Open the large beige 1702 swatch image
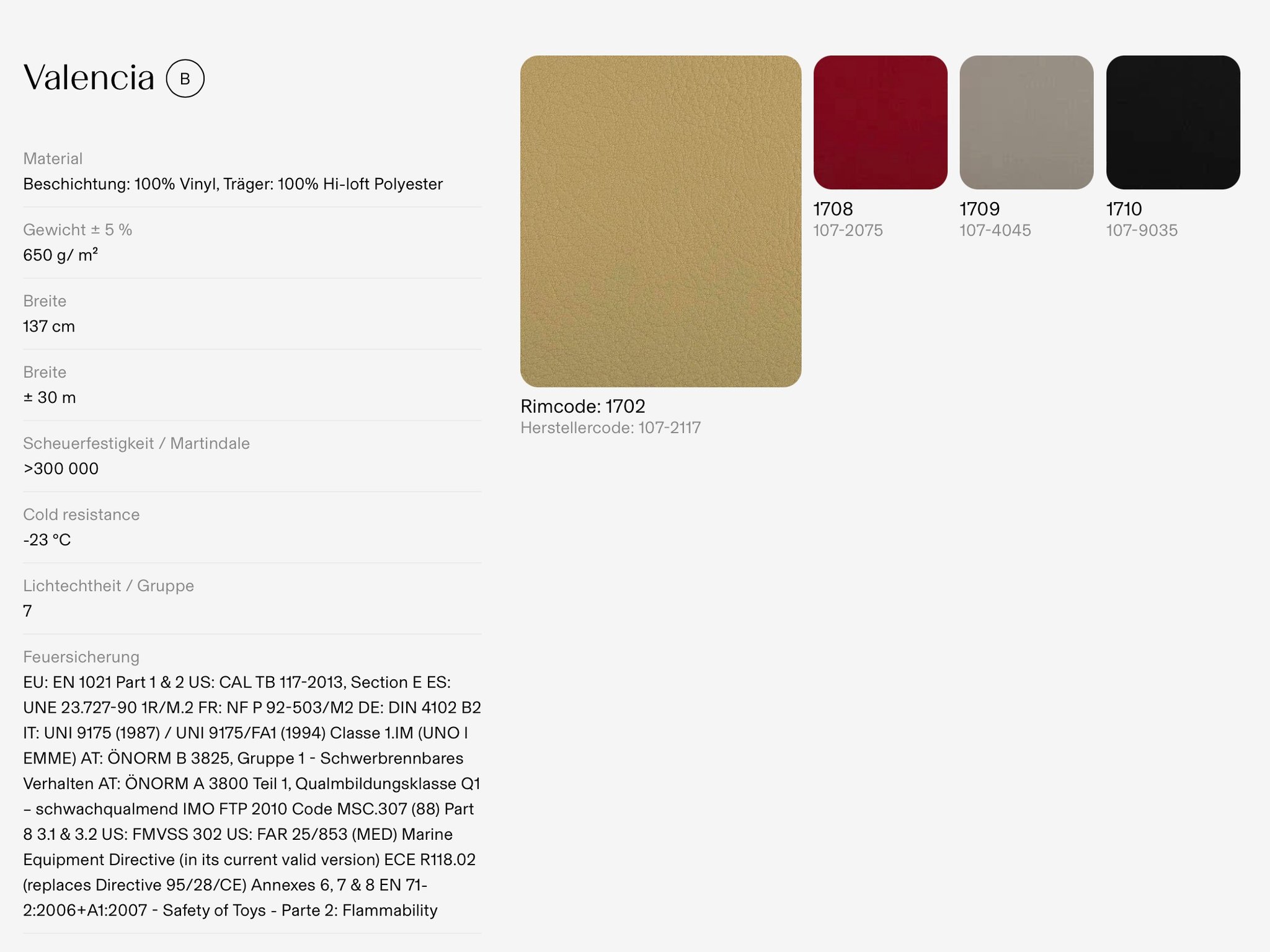Screen dimensions: 1270x952 660,221
